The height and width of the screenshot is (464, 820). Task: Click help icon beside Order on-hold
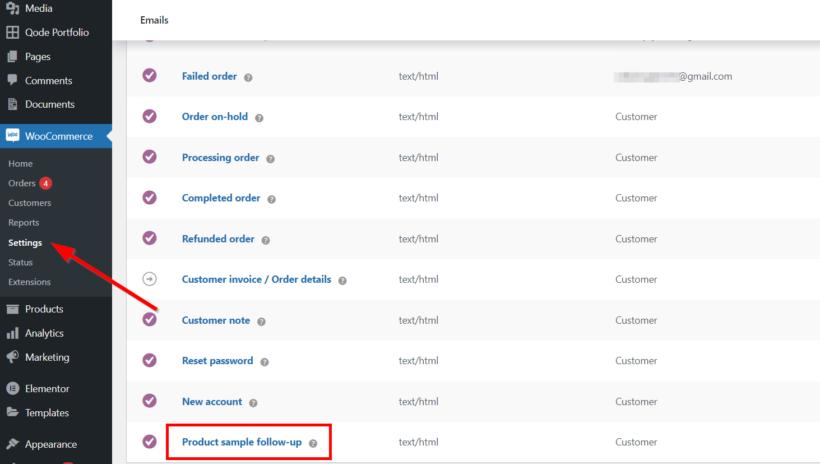click(x=259, y=118)
